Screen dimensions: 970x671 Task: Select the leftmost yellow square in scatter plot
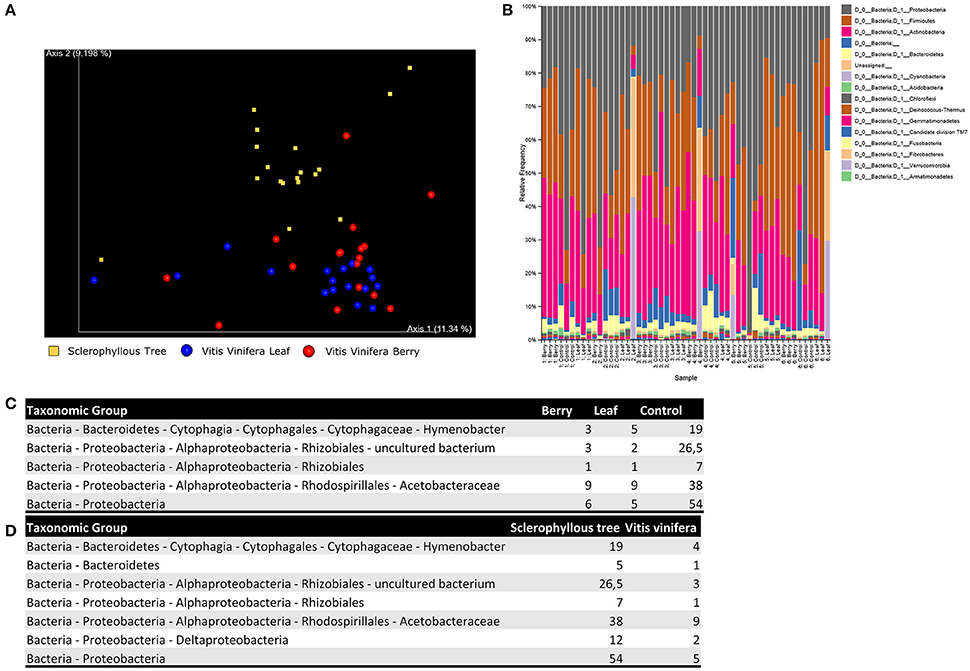(x=101, y=260)
